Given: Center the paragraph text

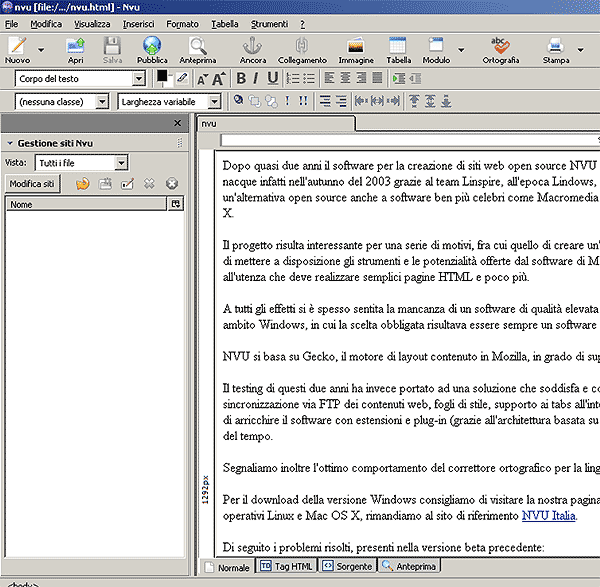Looking at the screenshot, I should (345, 78).
